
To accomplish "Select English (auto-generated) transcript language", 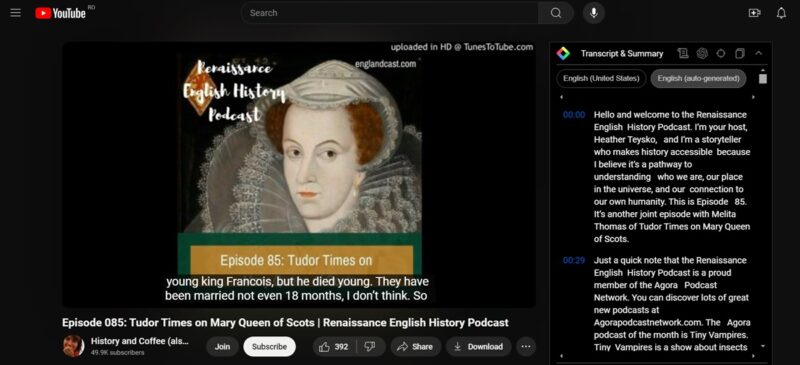I will point(698,79).
